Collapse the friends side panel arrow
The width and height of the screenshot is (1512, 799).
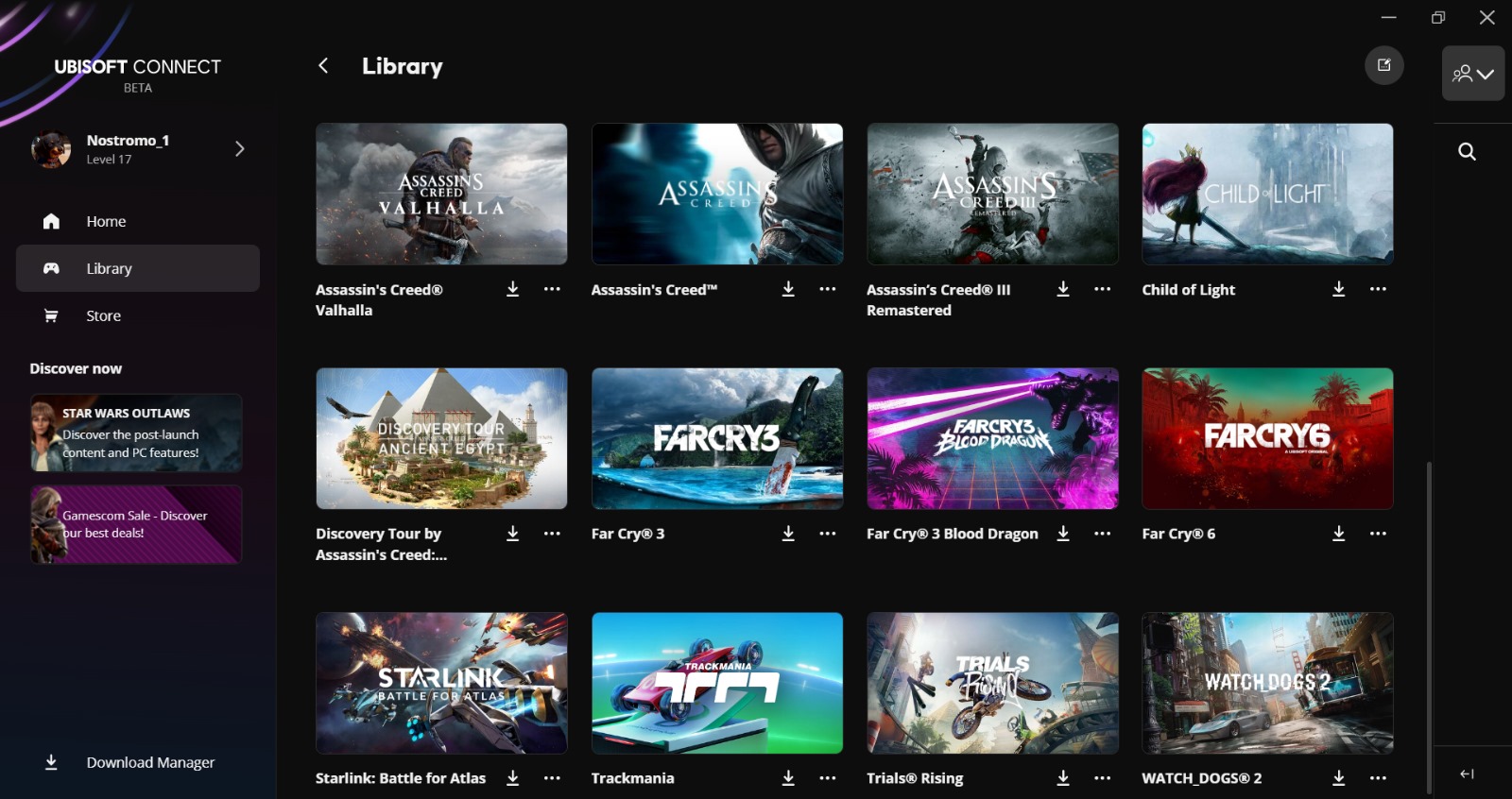point(1467,773)
